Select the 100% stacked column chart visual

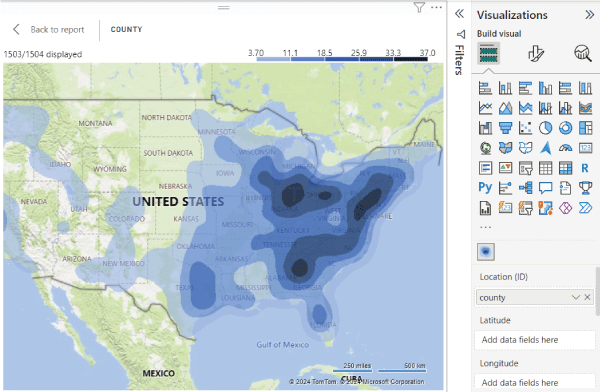585,88
